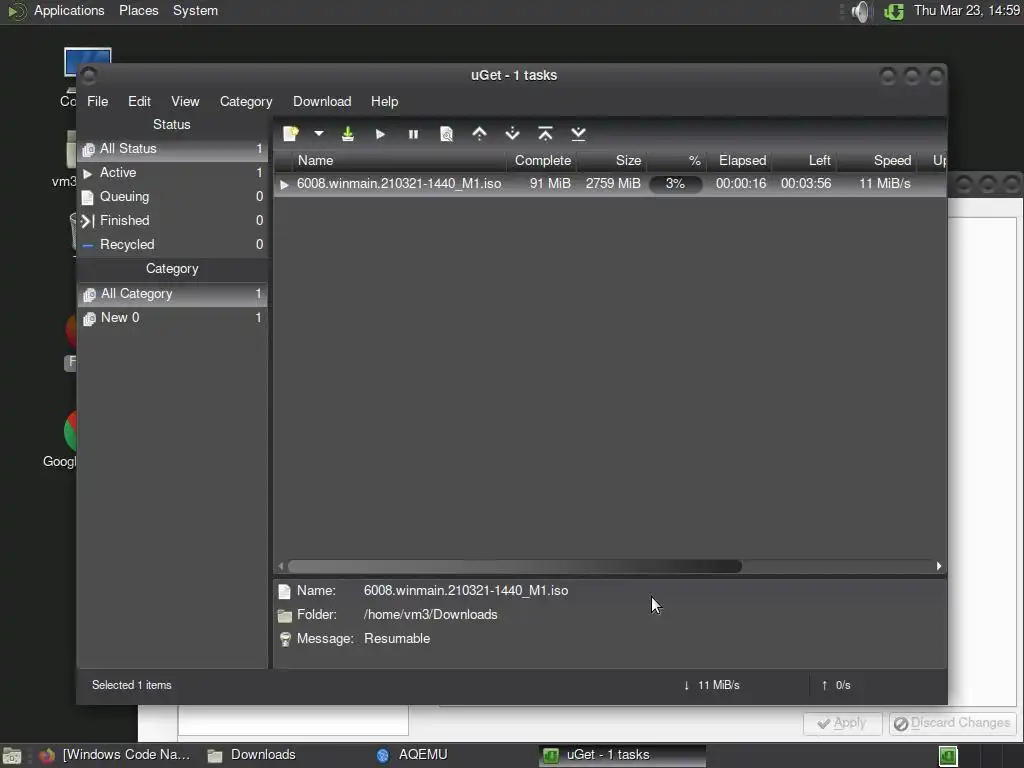1024x768 pixels.
Task: Click the volume speaker icon in system tray
Action: 862,11
